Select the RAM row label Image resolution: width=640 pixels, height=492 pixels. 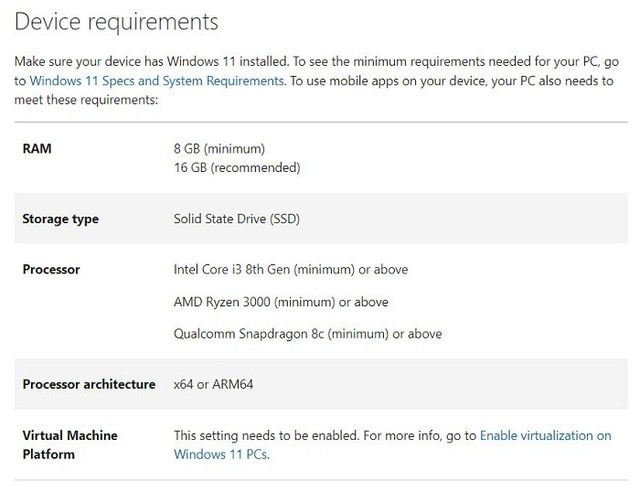pos(37,149)
